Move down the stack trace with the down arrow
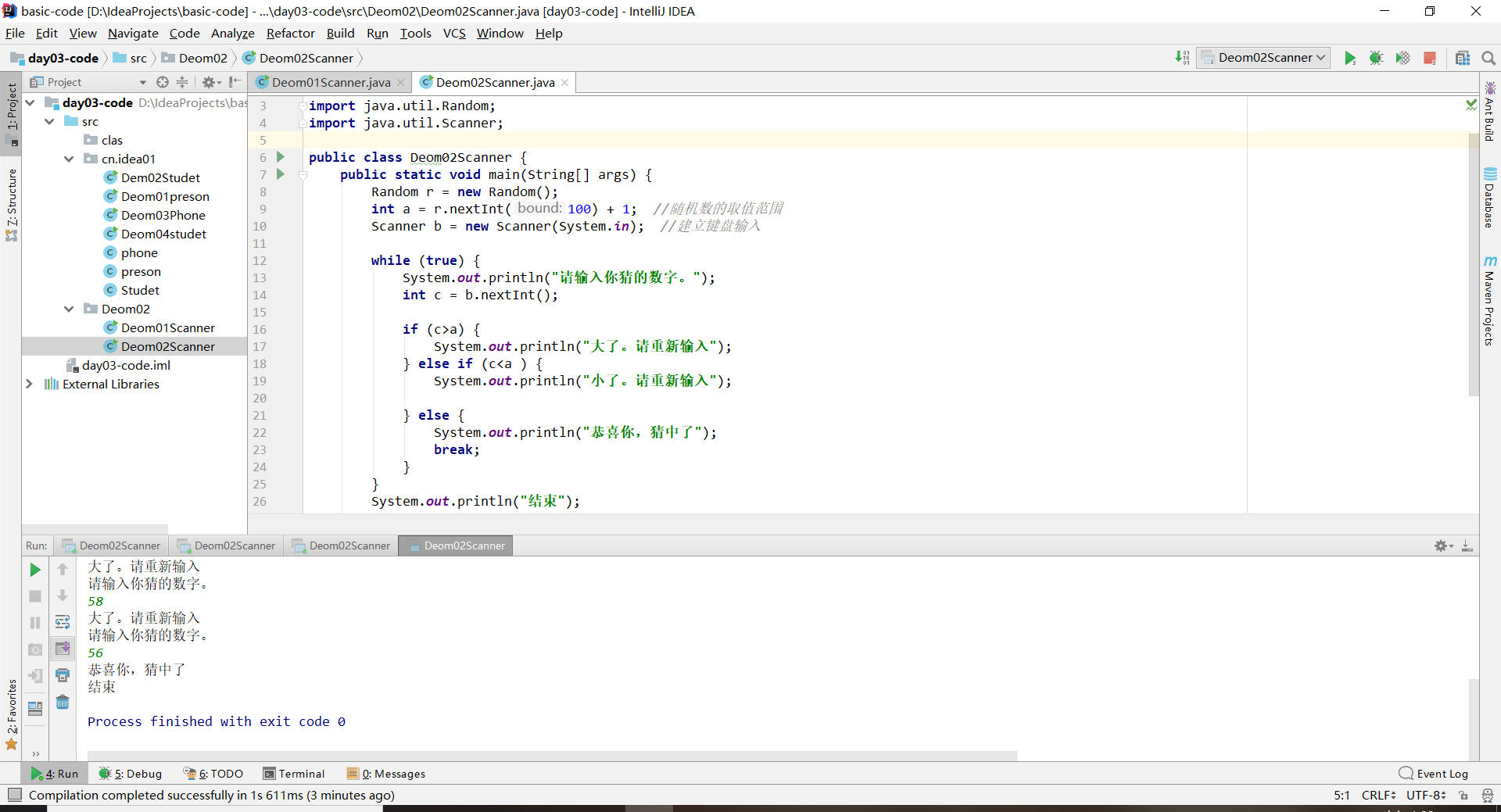The height and width of the screenshot is (812, 1501). click(63, 596)
